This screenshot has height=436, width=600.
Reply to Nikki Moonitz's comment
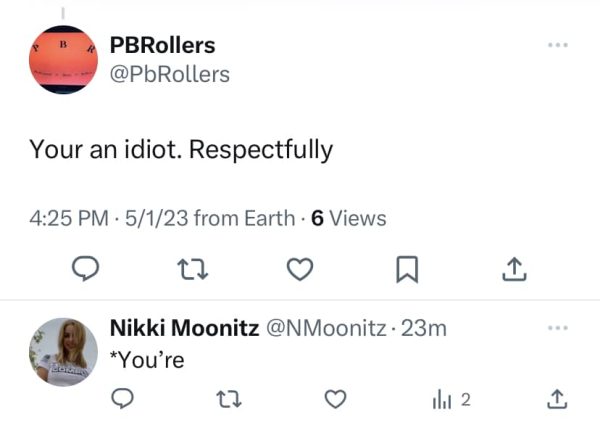pyautogui.click(x=122, y=399)
